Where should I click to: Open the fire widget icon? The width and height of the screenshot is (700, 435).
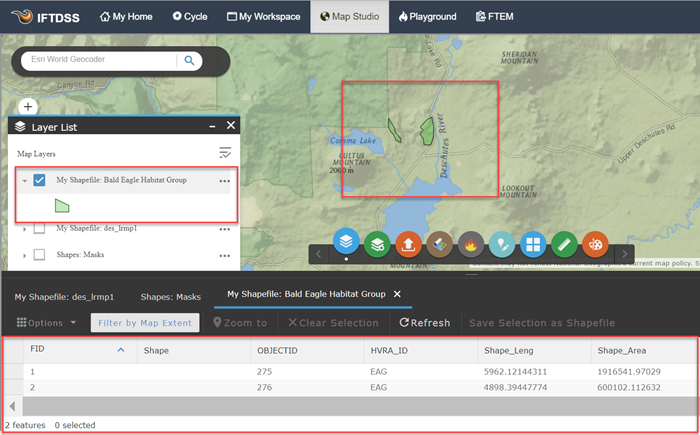coord(471,244)
